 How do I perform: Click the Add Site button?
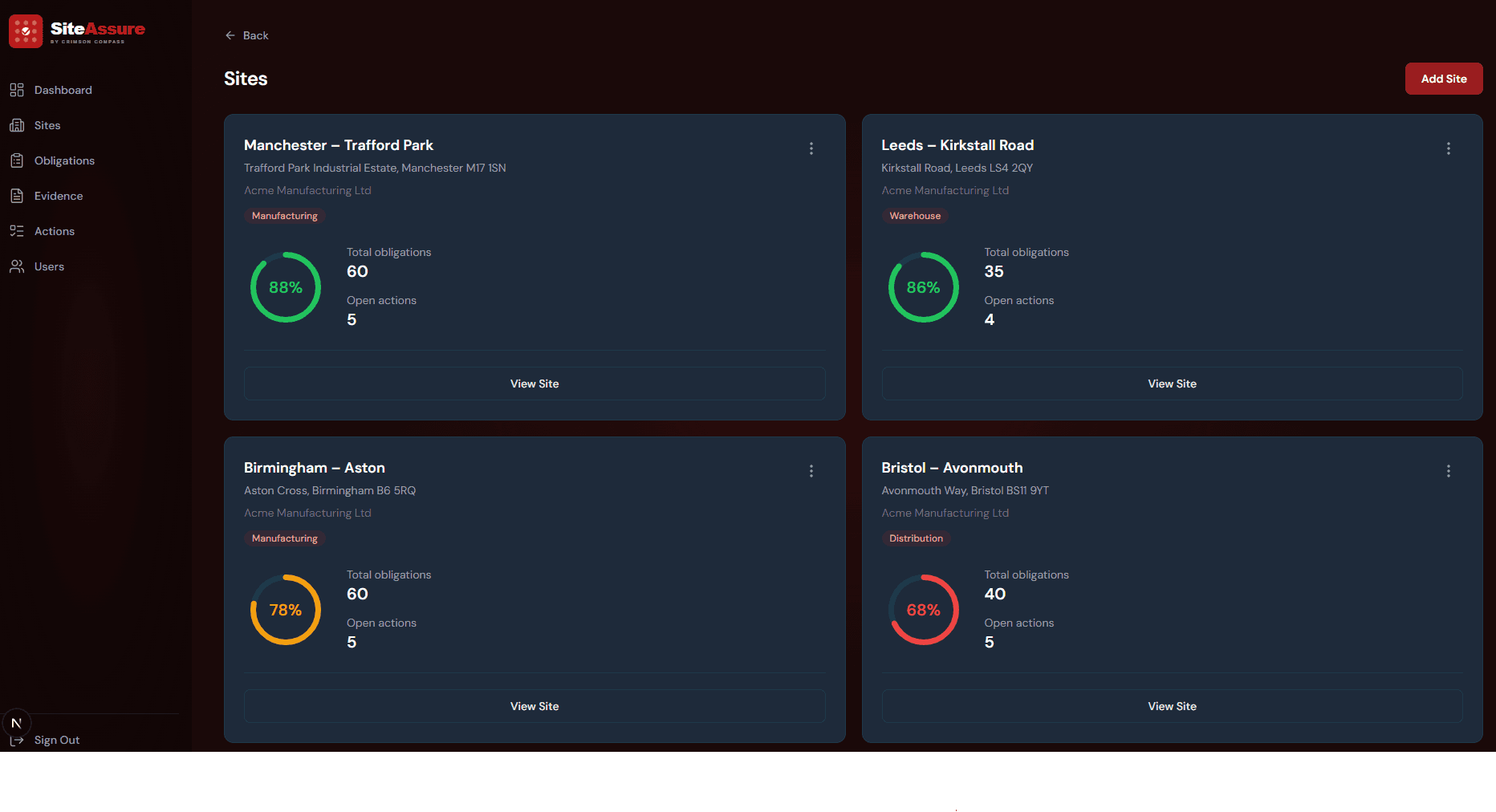[x=1444, y=79]
